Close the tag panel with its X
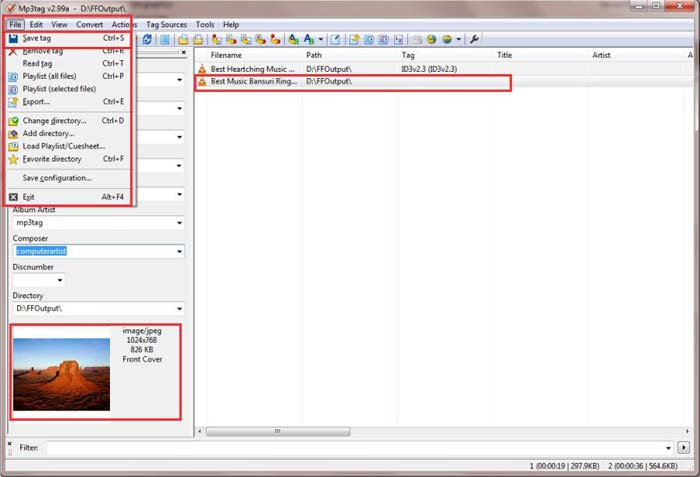The width and height of the screenshot is (700, 477). click(183, 52)
